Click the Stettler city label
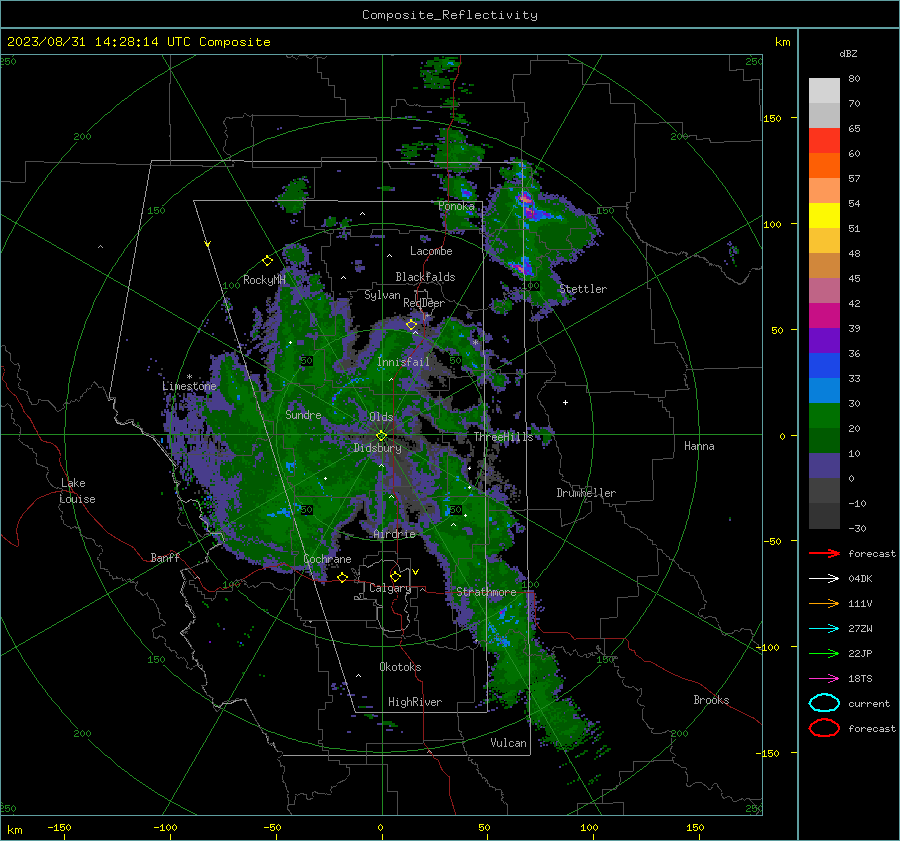The image size is (900, 841). 583,289
